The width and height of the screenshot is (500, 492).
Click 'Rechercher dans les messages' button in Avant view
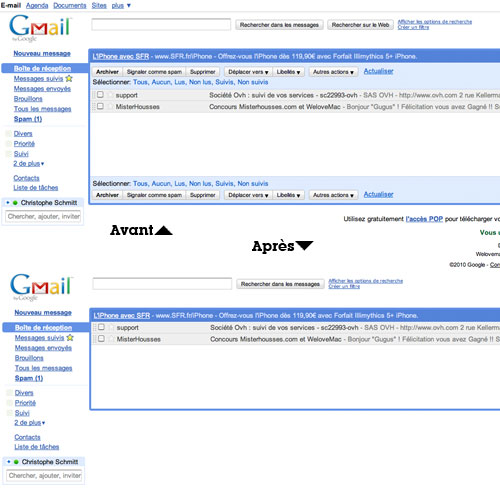point(279,25)
